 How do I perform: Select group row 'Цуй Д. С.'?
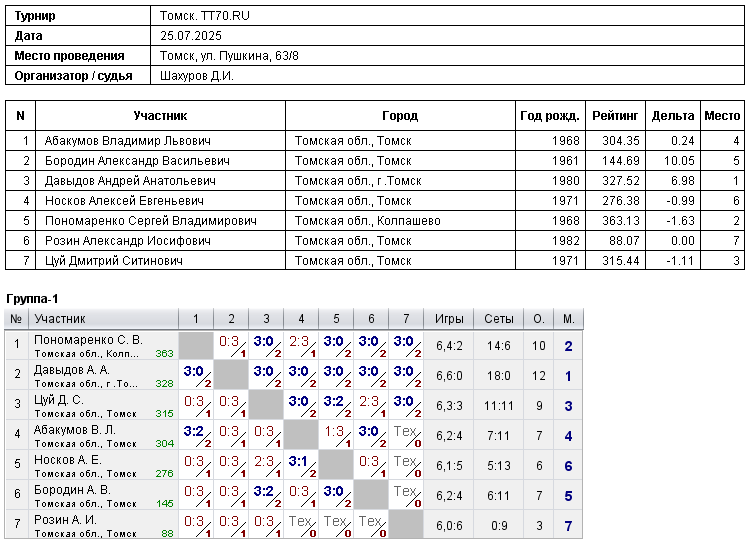(294, 406)
